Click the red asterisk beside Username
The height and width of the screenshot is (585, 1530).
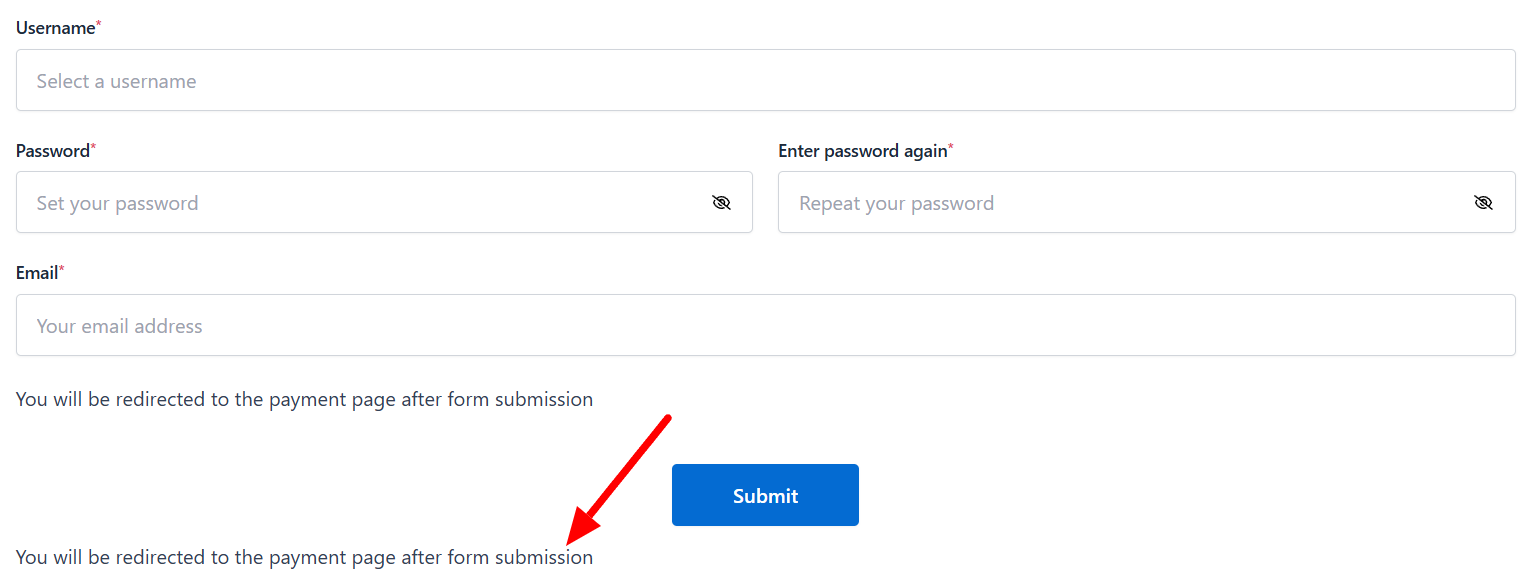tap(98, 26)
